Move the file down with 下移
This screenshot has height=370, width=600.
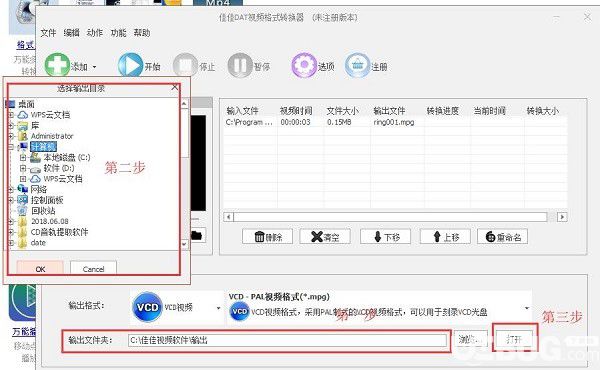point(385,236)
